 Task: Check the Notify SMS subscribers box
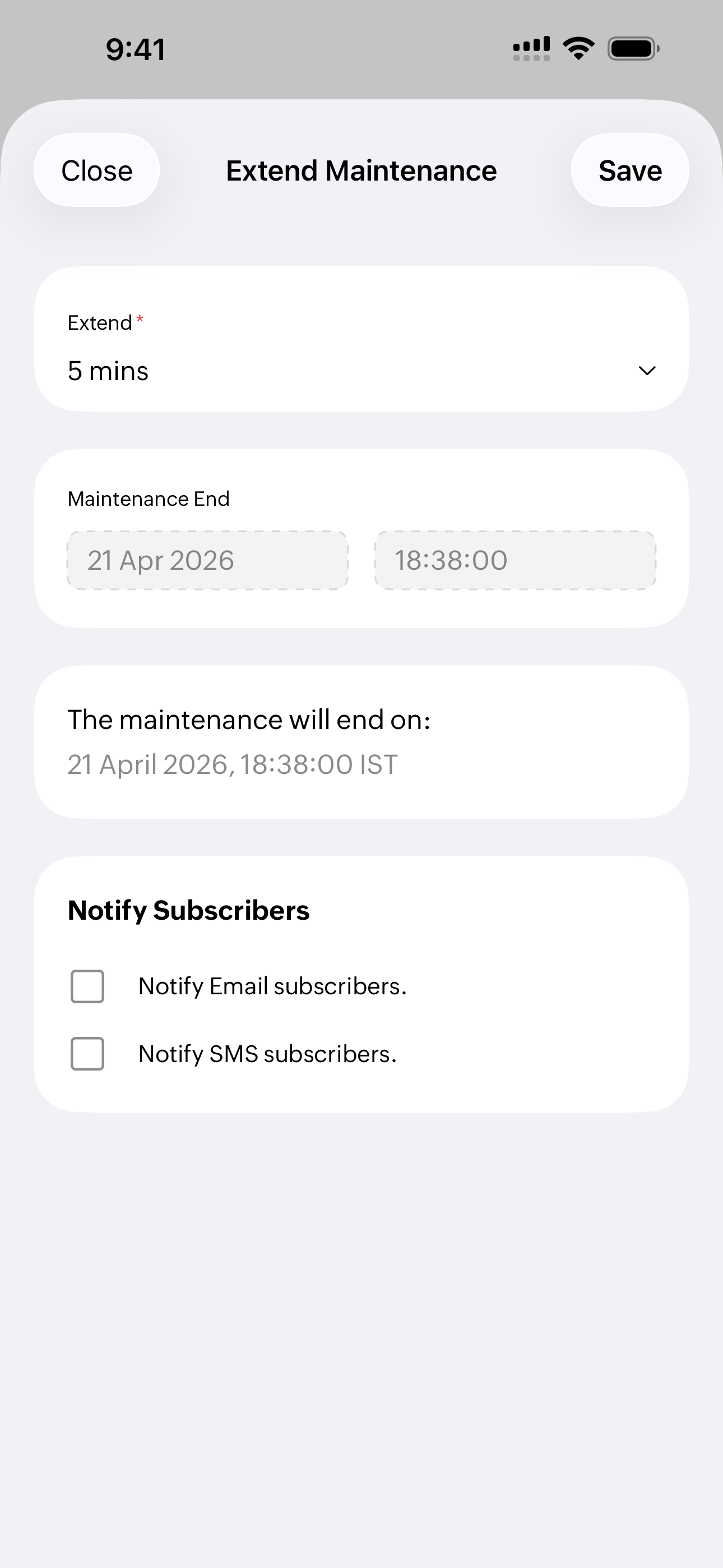(87, 1054)
